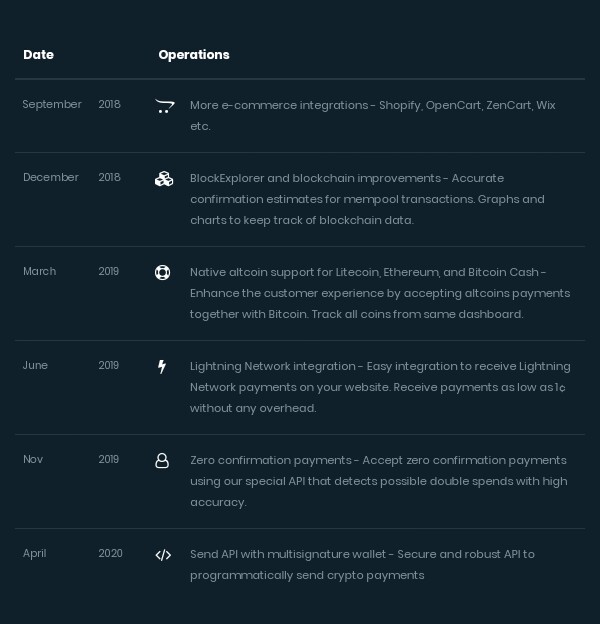Click the Send API multisignature wallet text
Image resolution: width=600 pixels, height=624 pixels.
click(x=362, y=565)
